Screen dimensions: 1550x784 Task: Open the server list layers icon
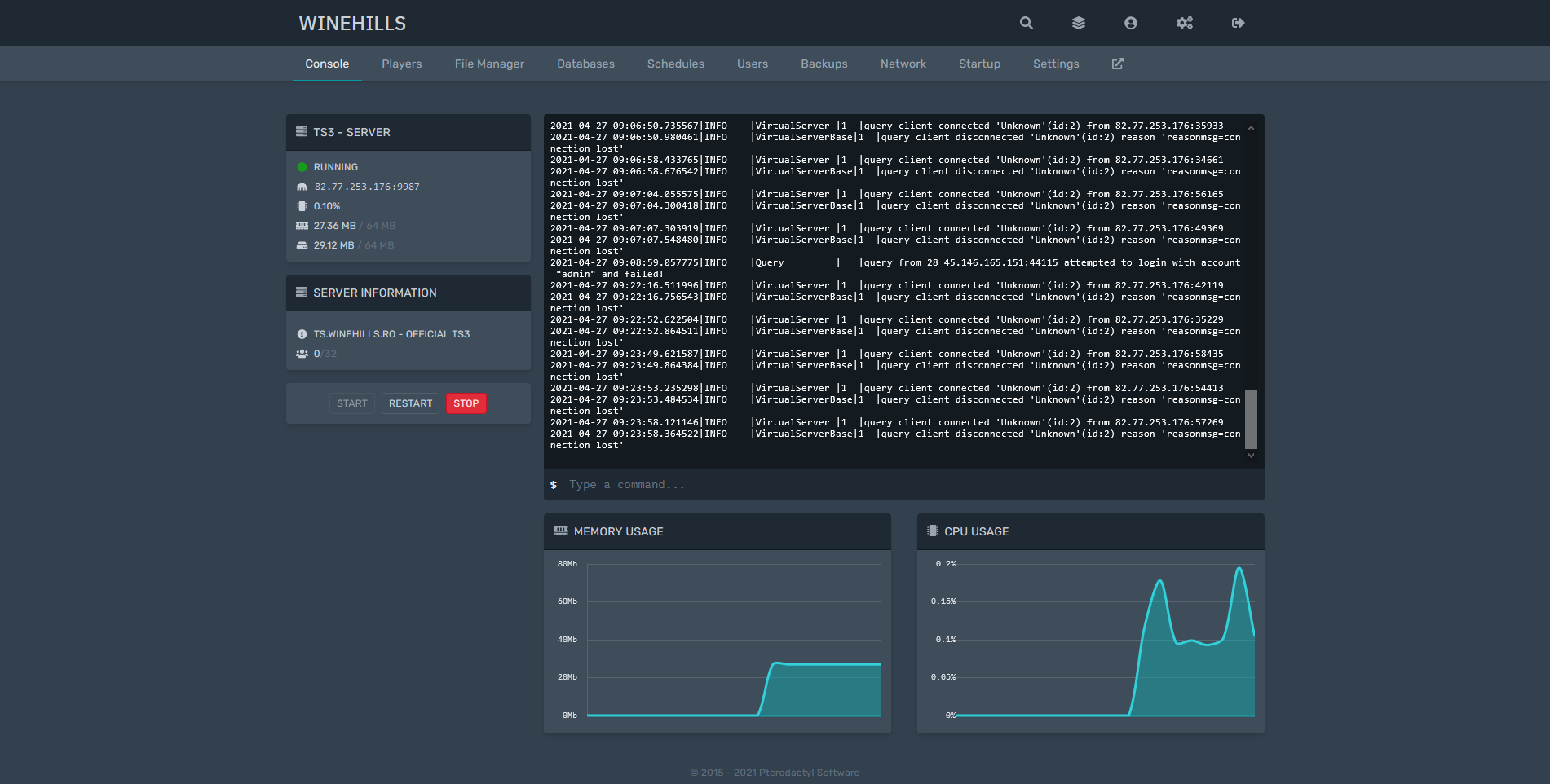[x=1078, y=23]
